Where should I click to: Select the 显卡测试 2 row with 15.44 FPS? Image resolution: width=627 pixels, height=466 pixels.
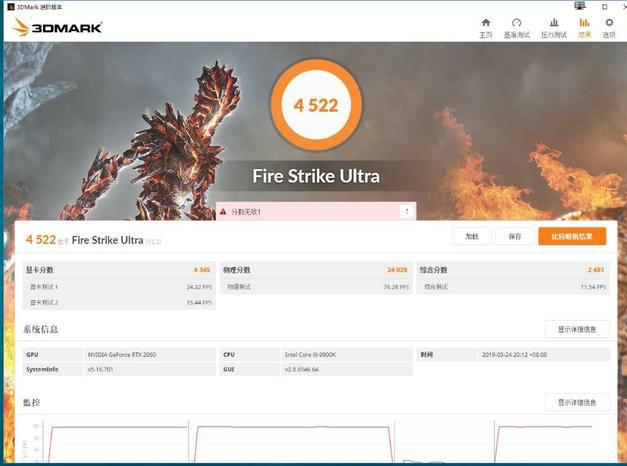coord(119,302)
